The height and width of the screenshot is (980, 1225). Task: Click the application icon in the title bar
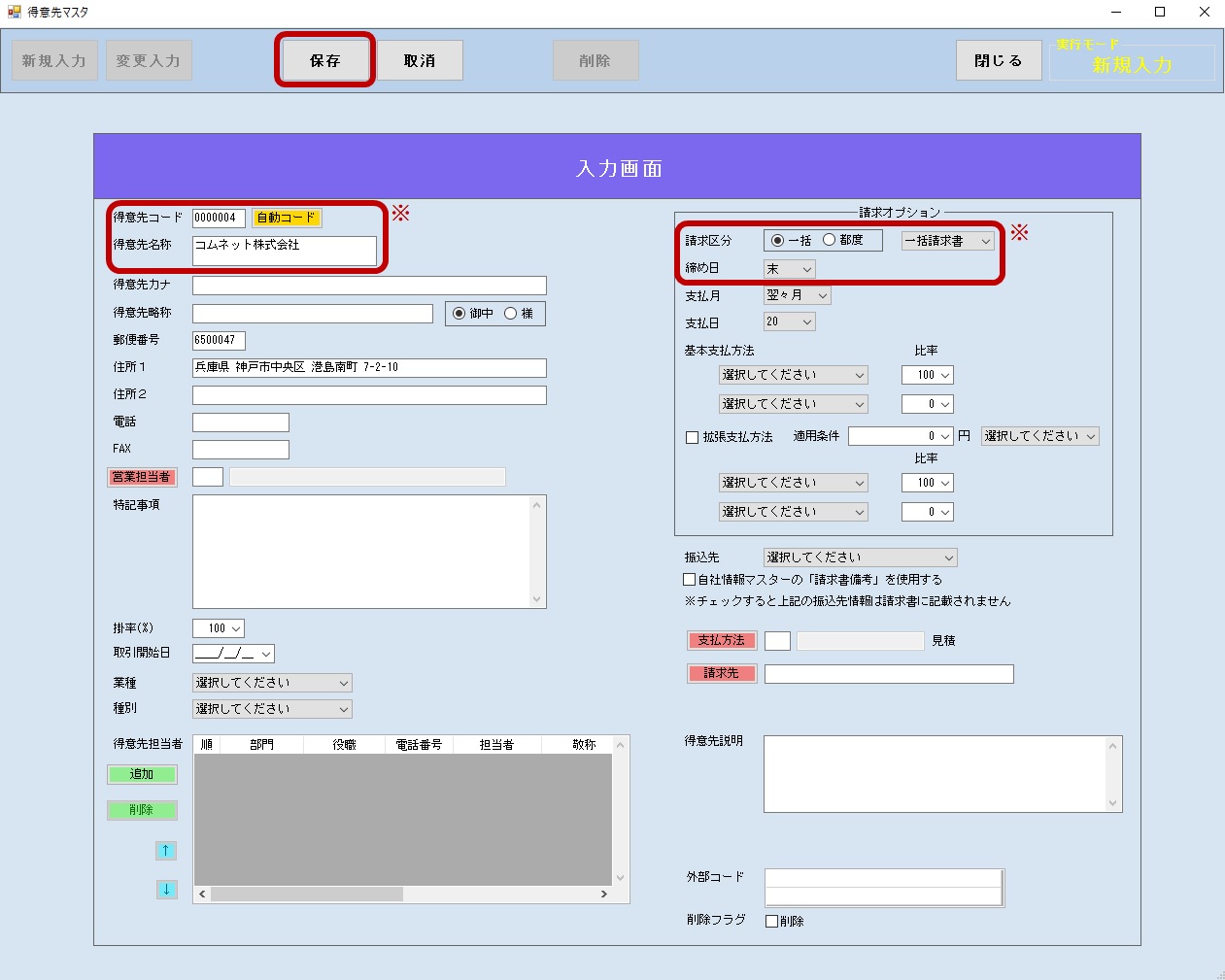[x=14, y=12]
